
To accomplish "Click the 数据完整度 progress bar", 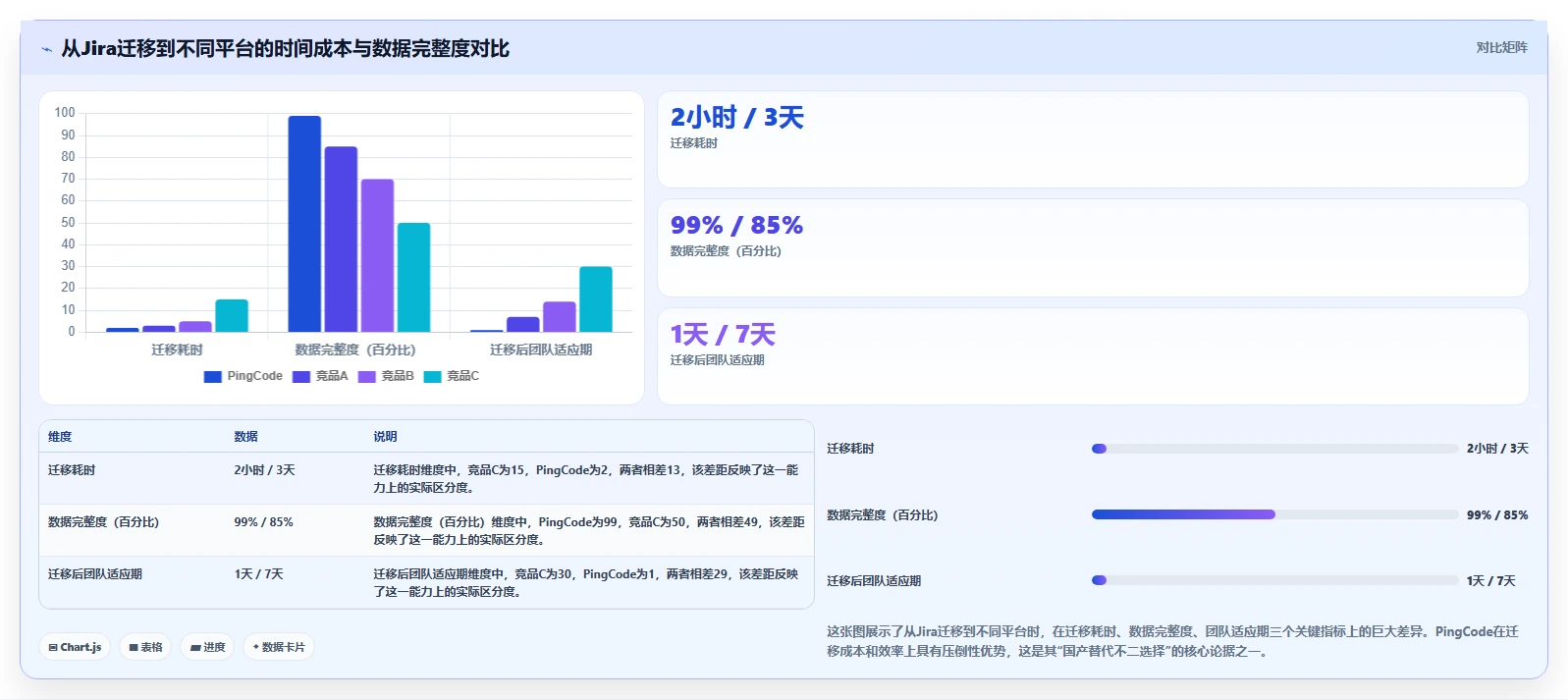I will point(1274,514).
